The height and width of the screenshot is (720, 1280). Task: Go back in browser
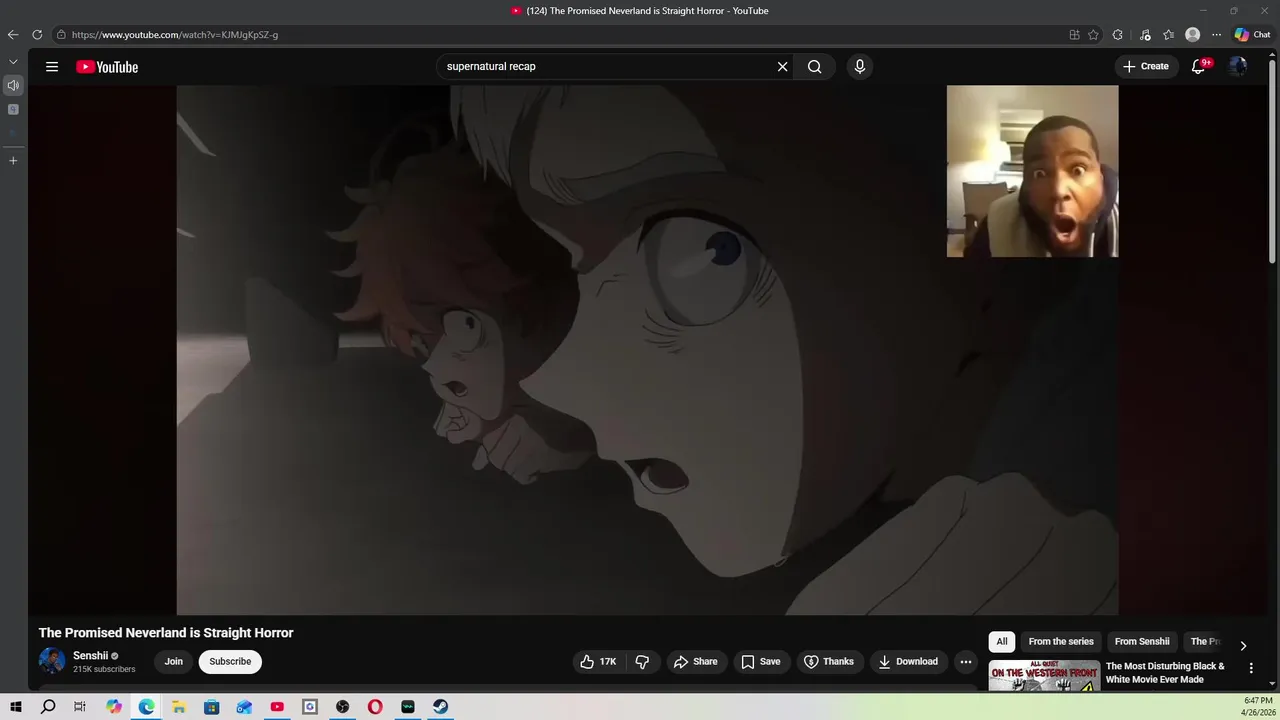[x=13, y=35]
